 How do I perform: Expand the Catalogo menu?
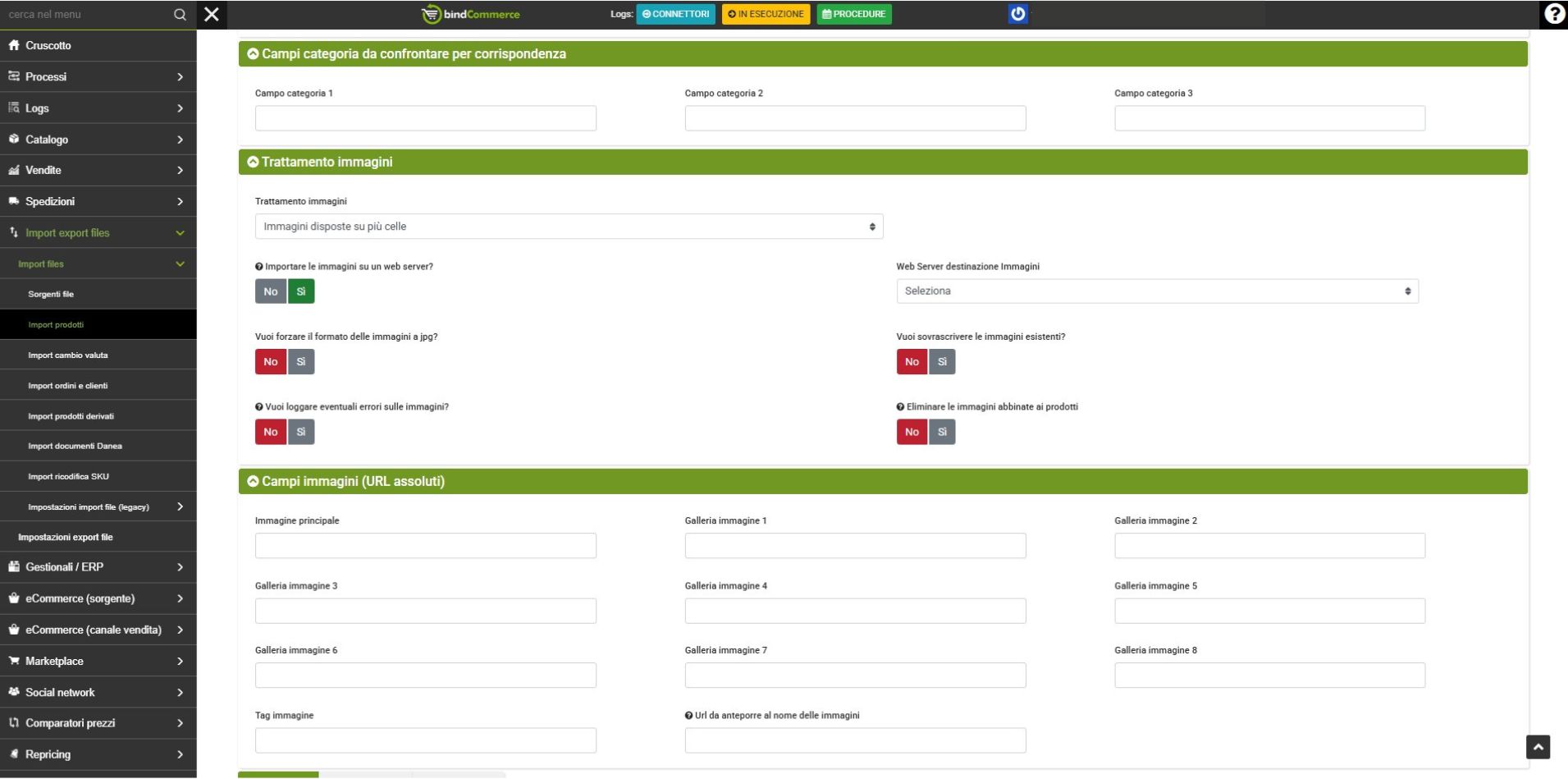pyautogui.click(x=98, y=140)
